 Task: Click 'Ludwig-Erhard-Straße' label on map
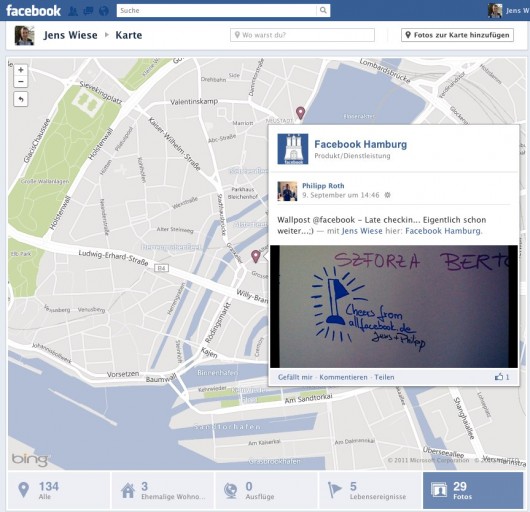point(114,258)
